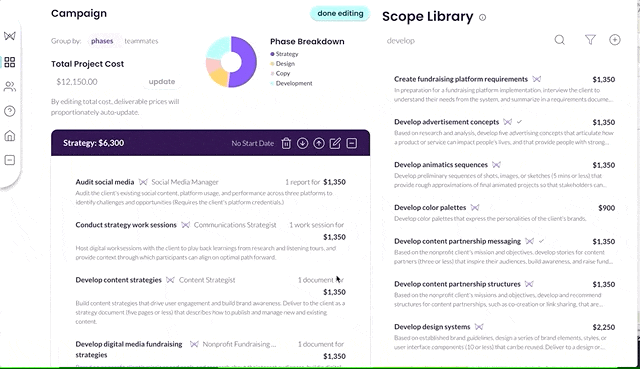640x369 pixels.
Task: Open the dashboard grid icon in sidebar
Action: tap(10, 62)
